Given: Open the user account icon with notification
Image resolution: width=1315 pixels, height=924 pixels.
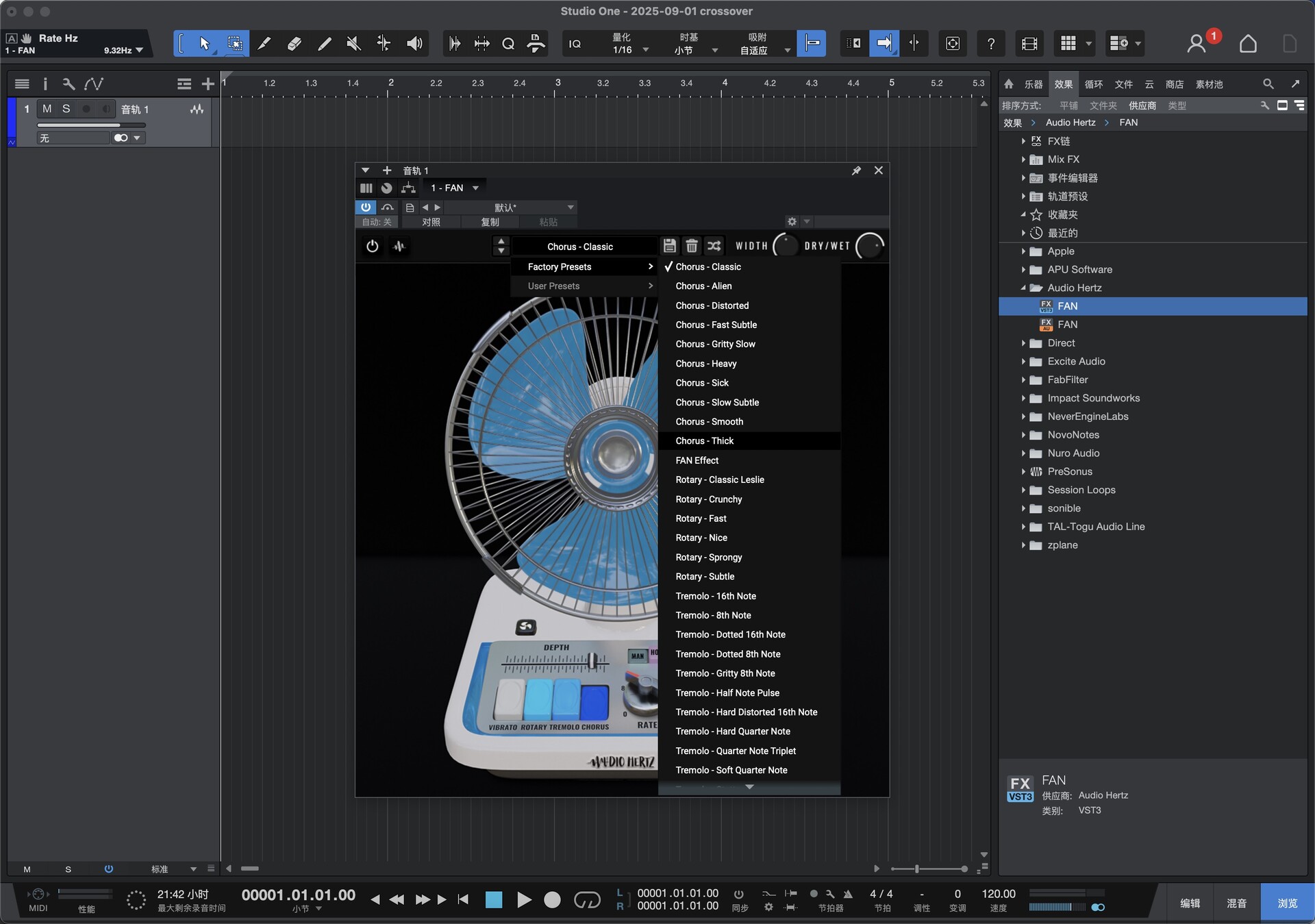Looking at the screenshot, I should pyautogui.click(x=1197, y=44).
